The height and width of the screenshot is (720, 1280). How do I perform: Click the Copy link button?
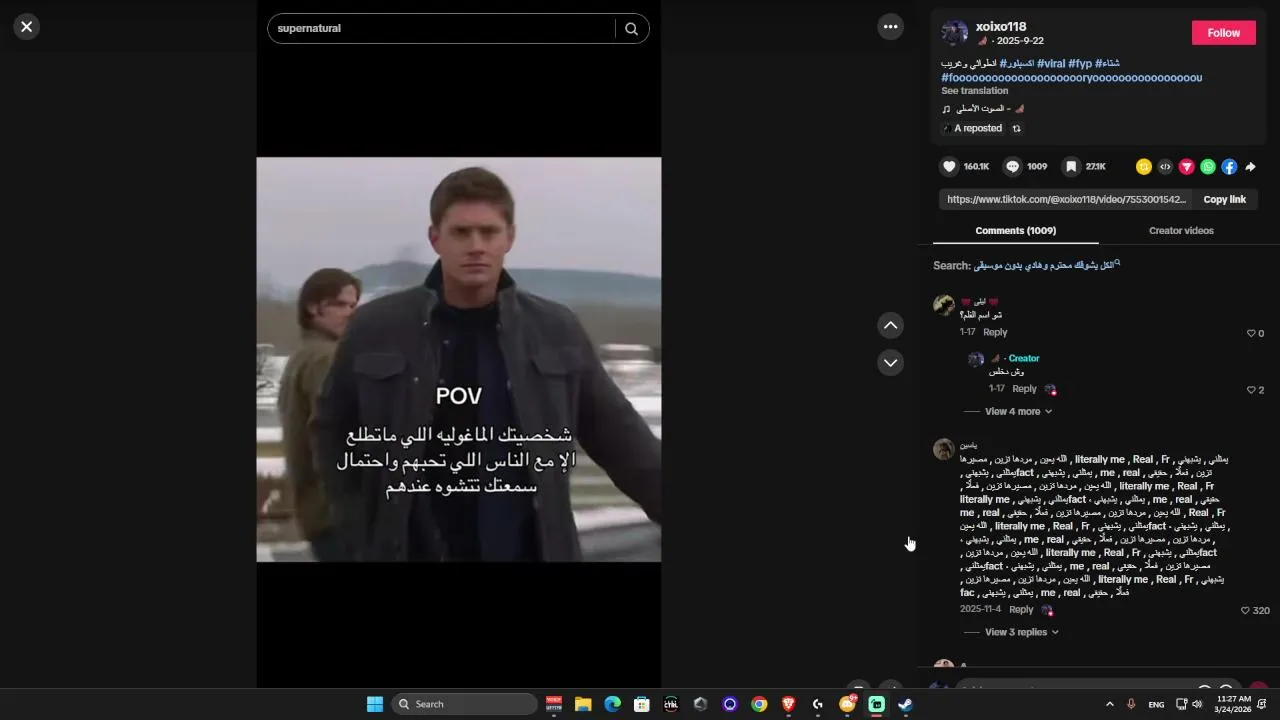pyautogui.click(x=1224, y=199)
